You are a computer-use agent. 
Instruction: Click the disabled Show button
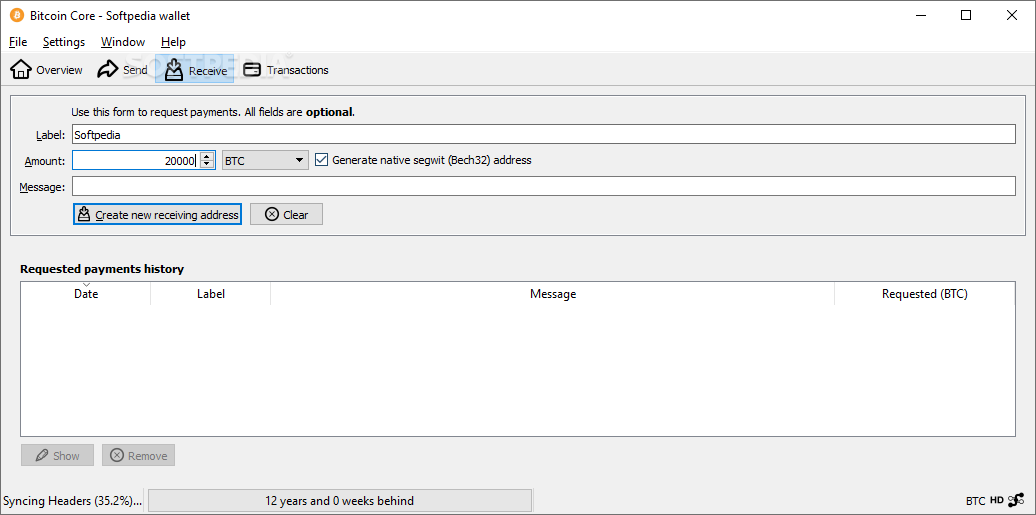click(x=57, y=455)
